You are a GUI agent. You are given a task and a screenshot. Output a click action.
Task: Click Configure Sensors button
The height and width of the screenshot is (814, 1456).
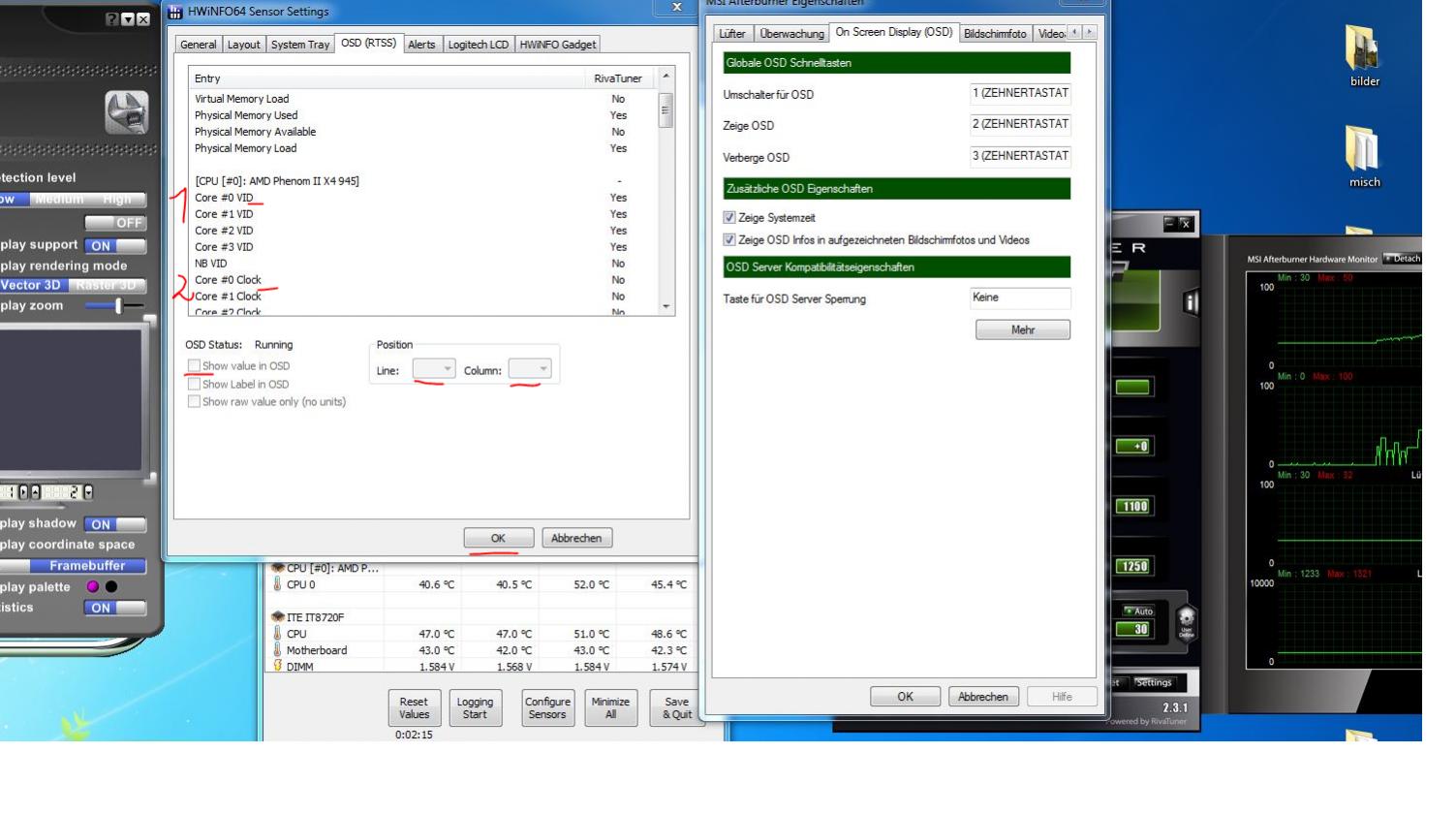pyautogui.click(x=547, y=708)
